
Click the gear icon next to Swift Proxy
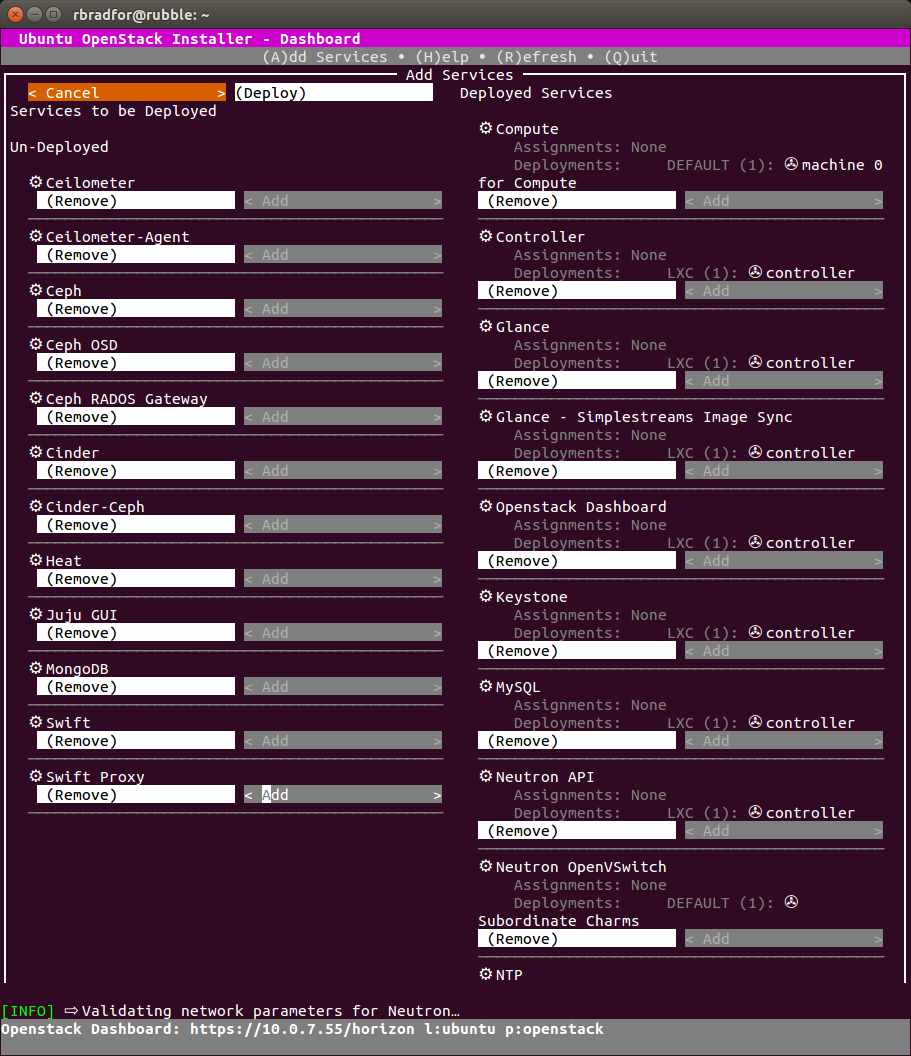click(x=36, y=776)
